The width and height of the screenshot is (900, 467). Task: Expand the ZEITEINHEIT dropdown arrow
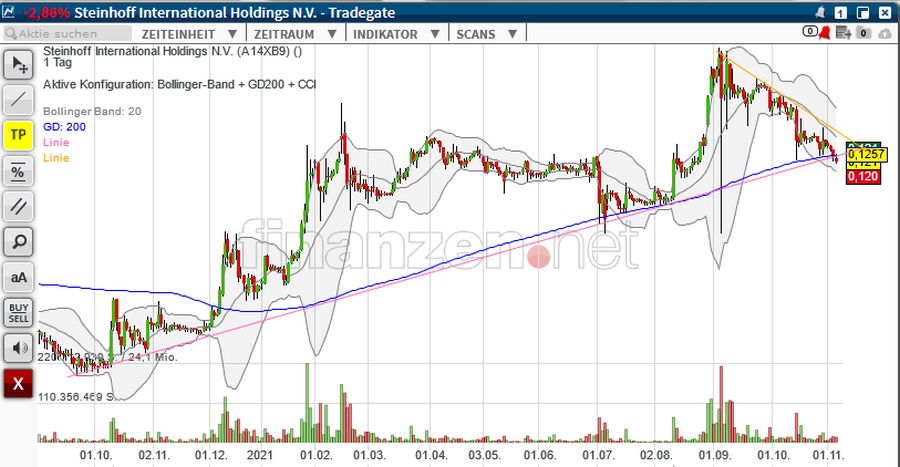(232, 34)
